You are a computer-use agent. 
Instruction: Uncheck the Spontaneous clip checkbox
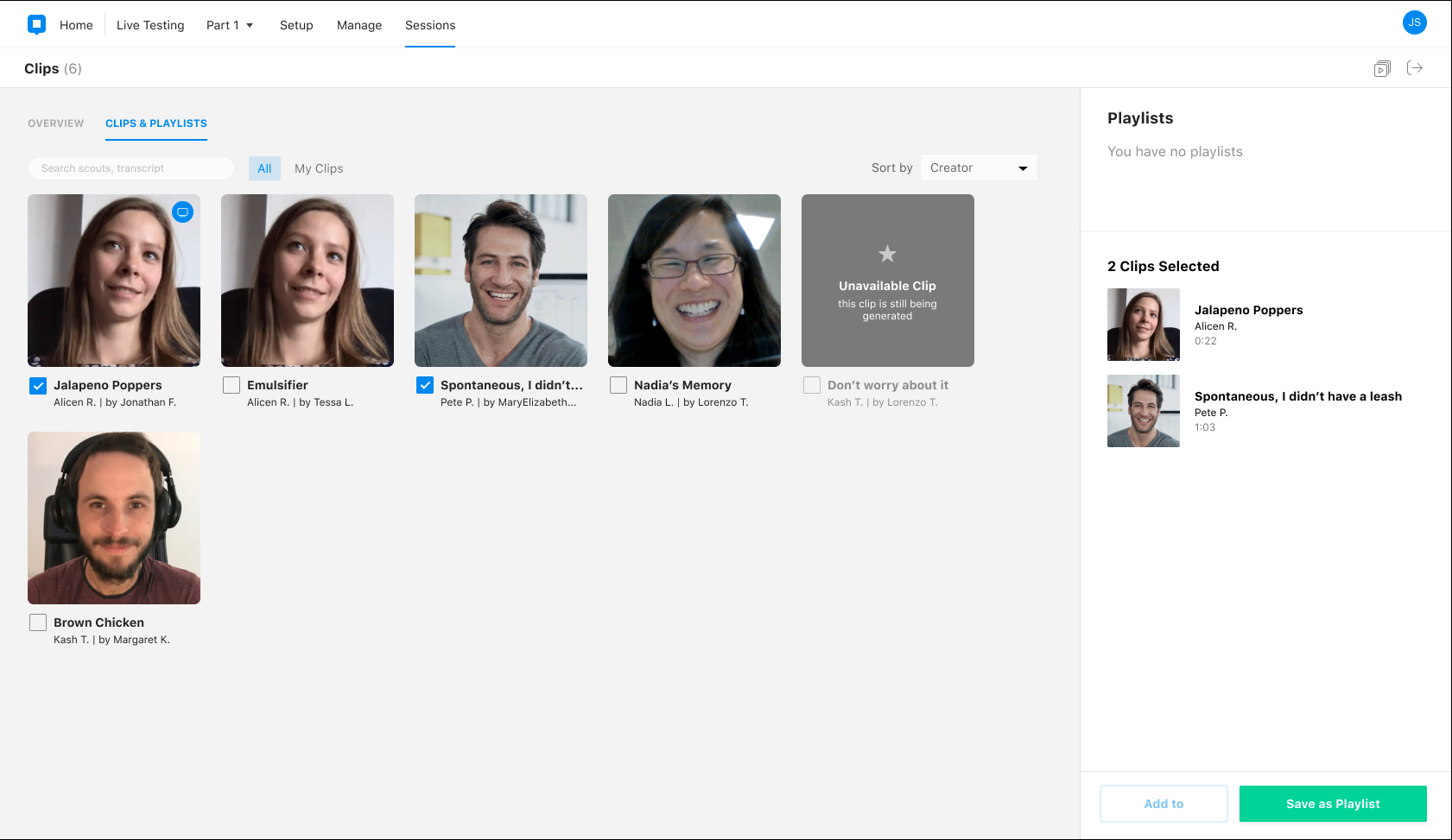[425, 385]
